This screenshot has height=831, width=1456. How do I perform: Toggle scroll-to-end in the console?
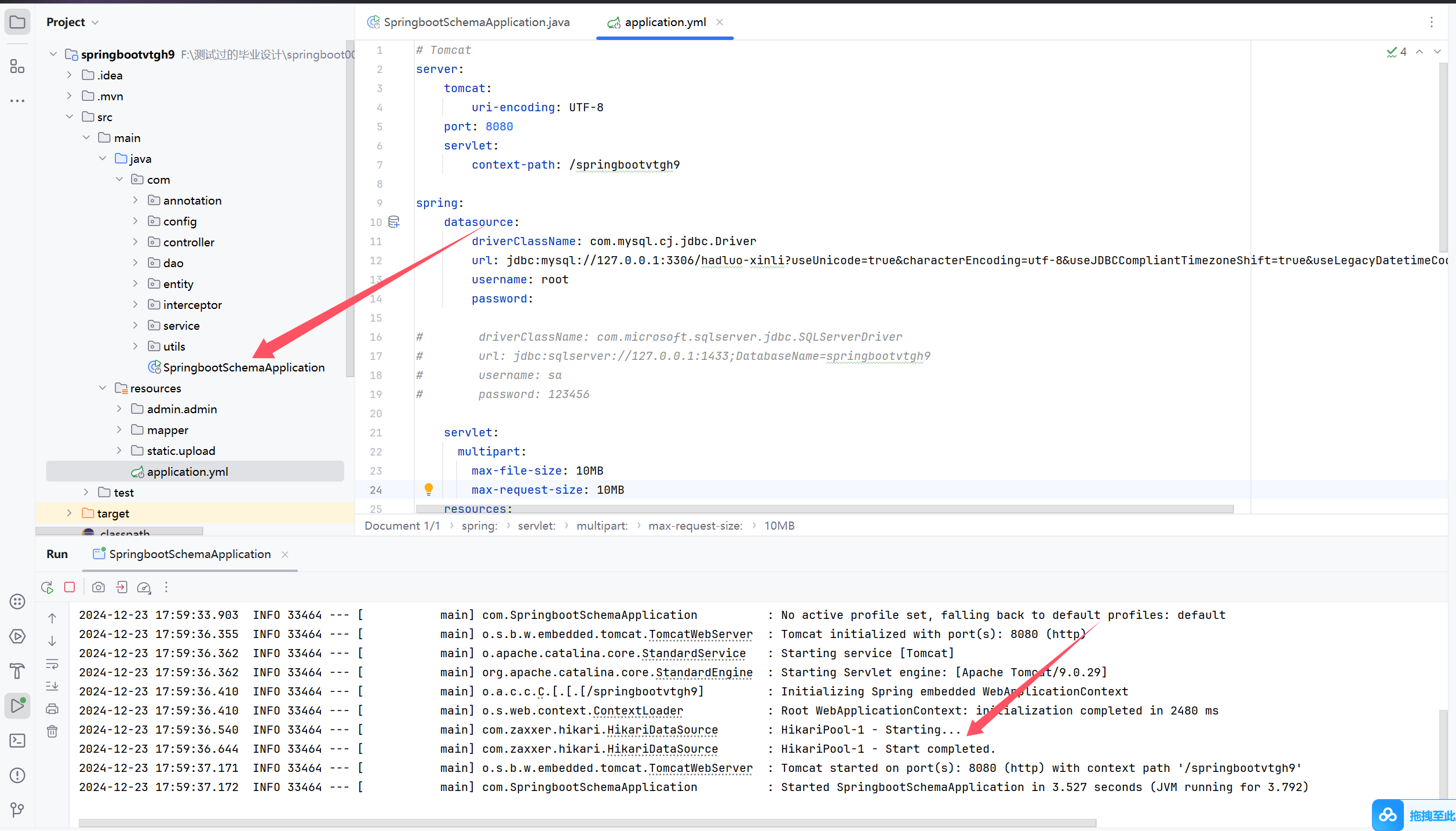(52, 686)
